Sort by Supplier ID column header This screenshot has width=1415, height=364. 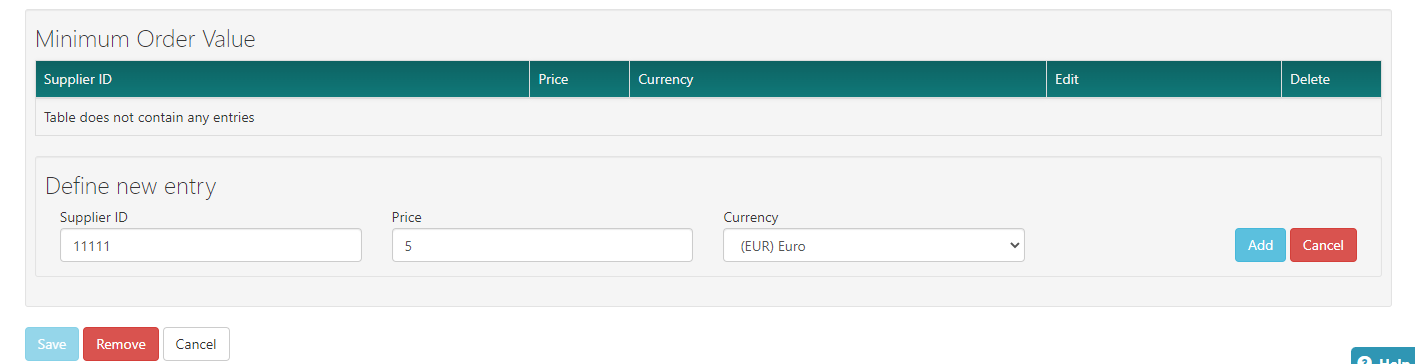(282, 79)
